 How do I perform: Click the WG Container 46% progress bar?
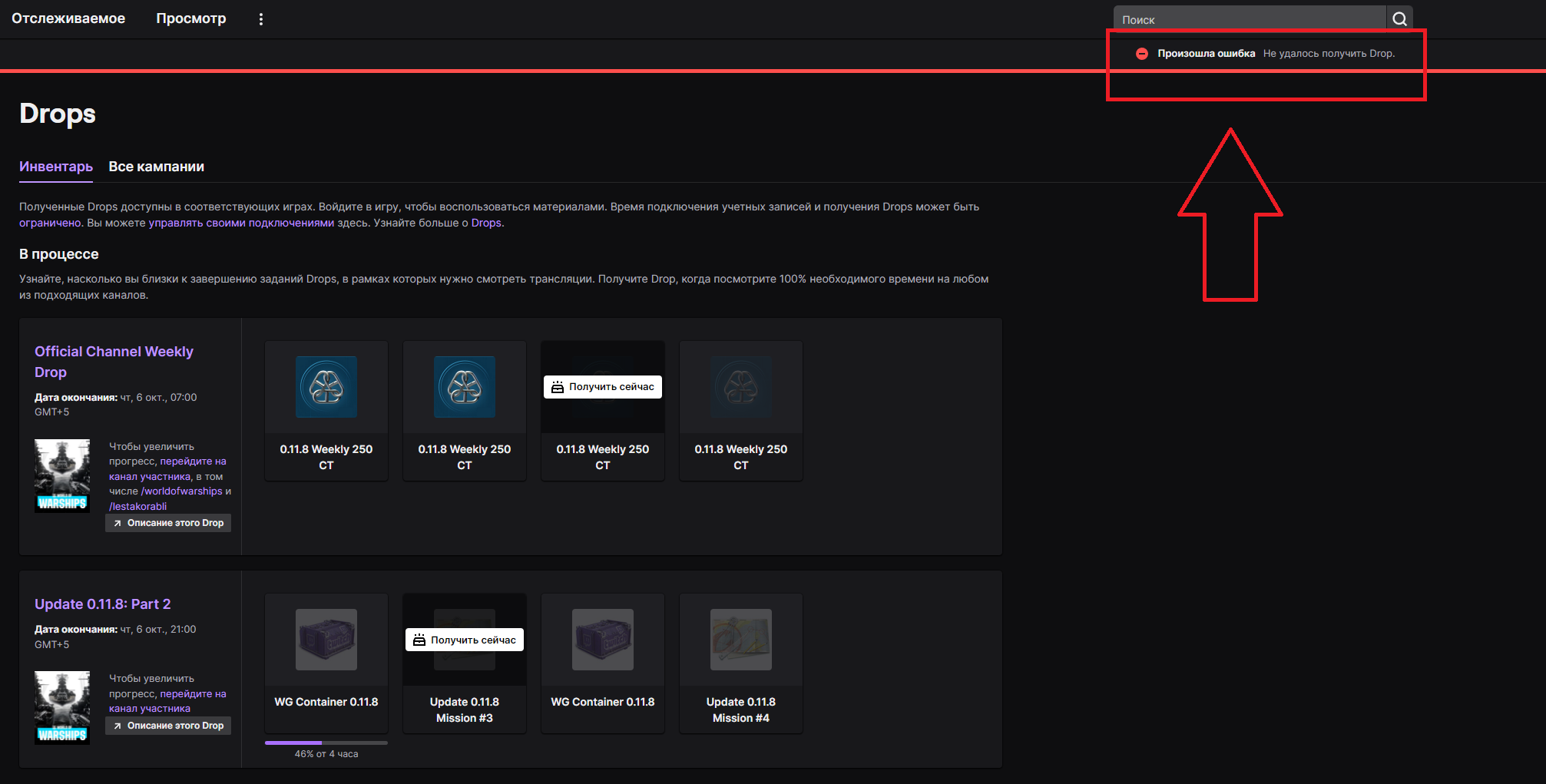[326, 743]
